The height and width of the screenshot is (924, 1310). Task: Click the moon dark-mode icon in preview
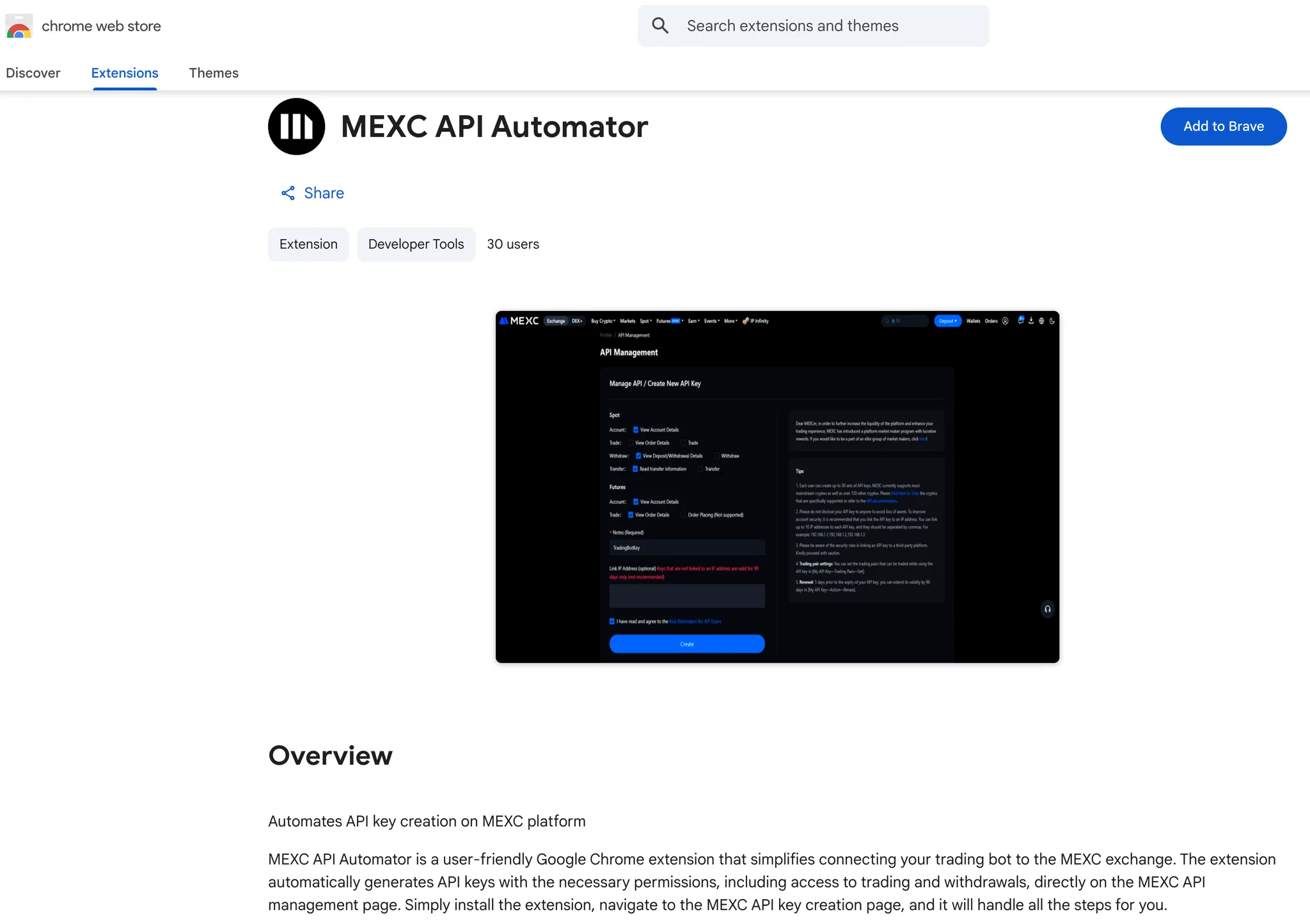[x=1052, y=321]
